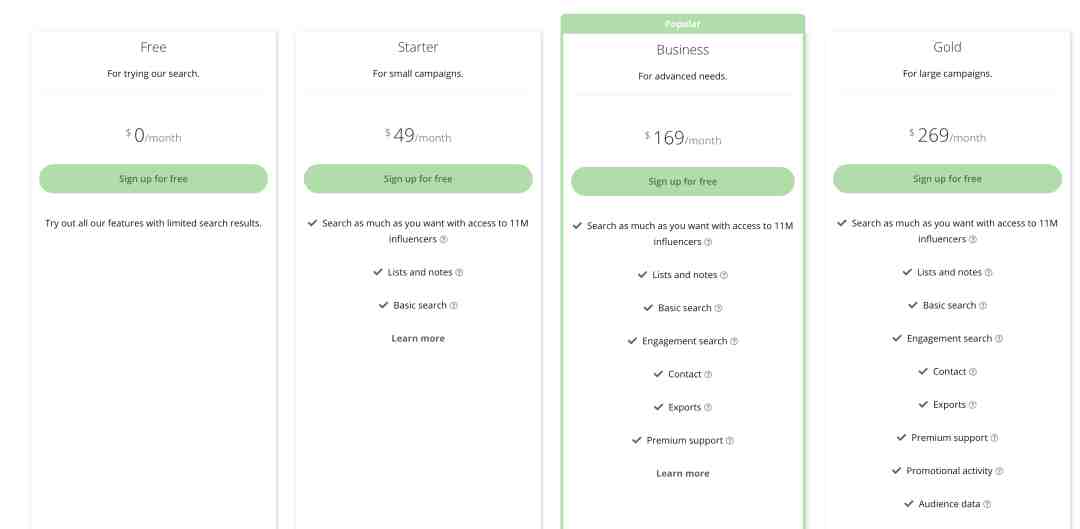Click help icon after Starter influencers text

pyautogui.click(x=444, y=240)
